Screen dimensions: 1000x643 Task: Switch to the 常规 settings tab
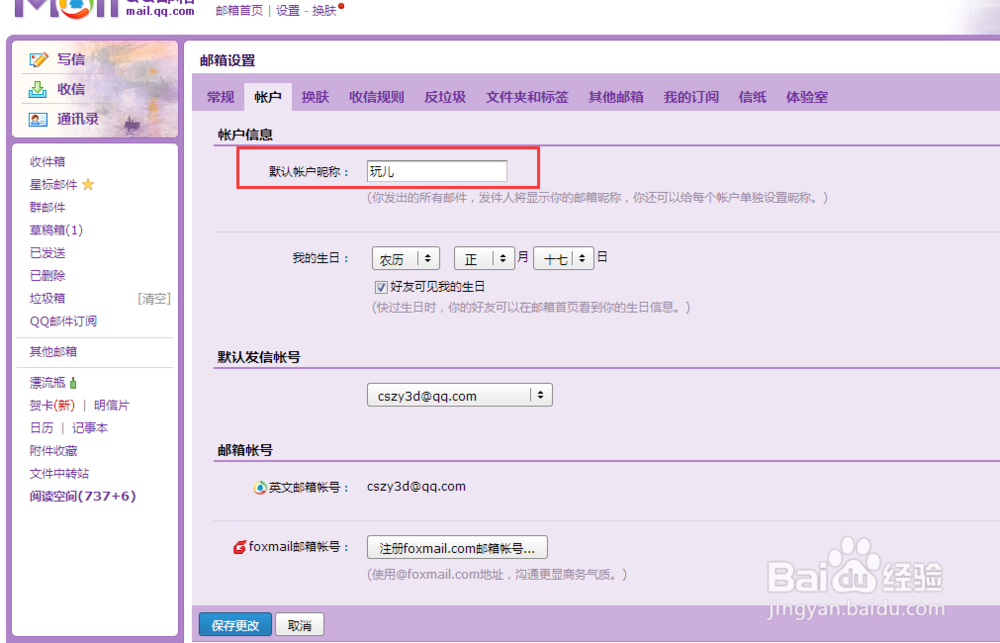pos(219,96)
